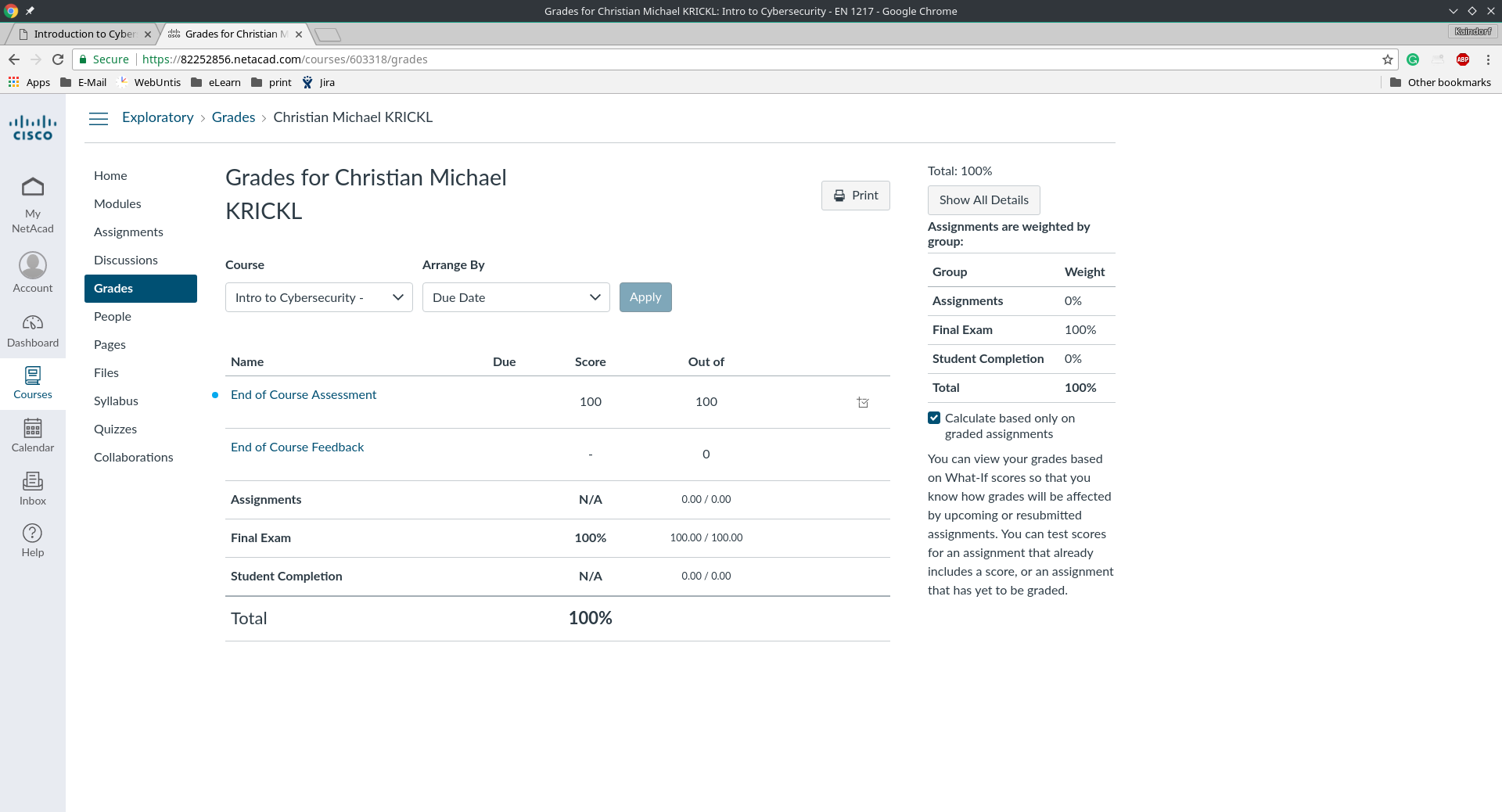Open the Calendar icon in sidebar
Image resolution: width=1502 pixels, height=812 pixels.
click(33, 429)
